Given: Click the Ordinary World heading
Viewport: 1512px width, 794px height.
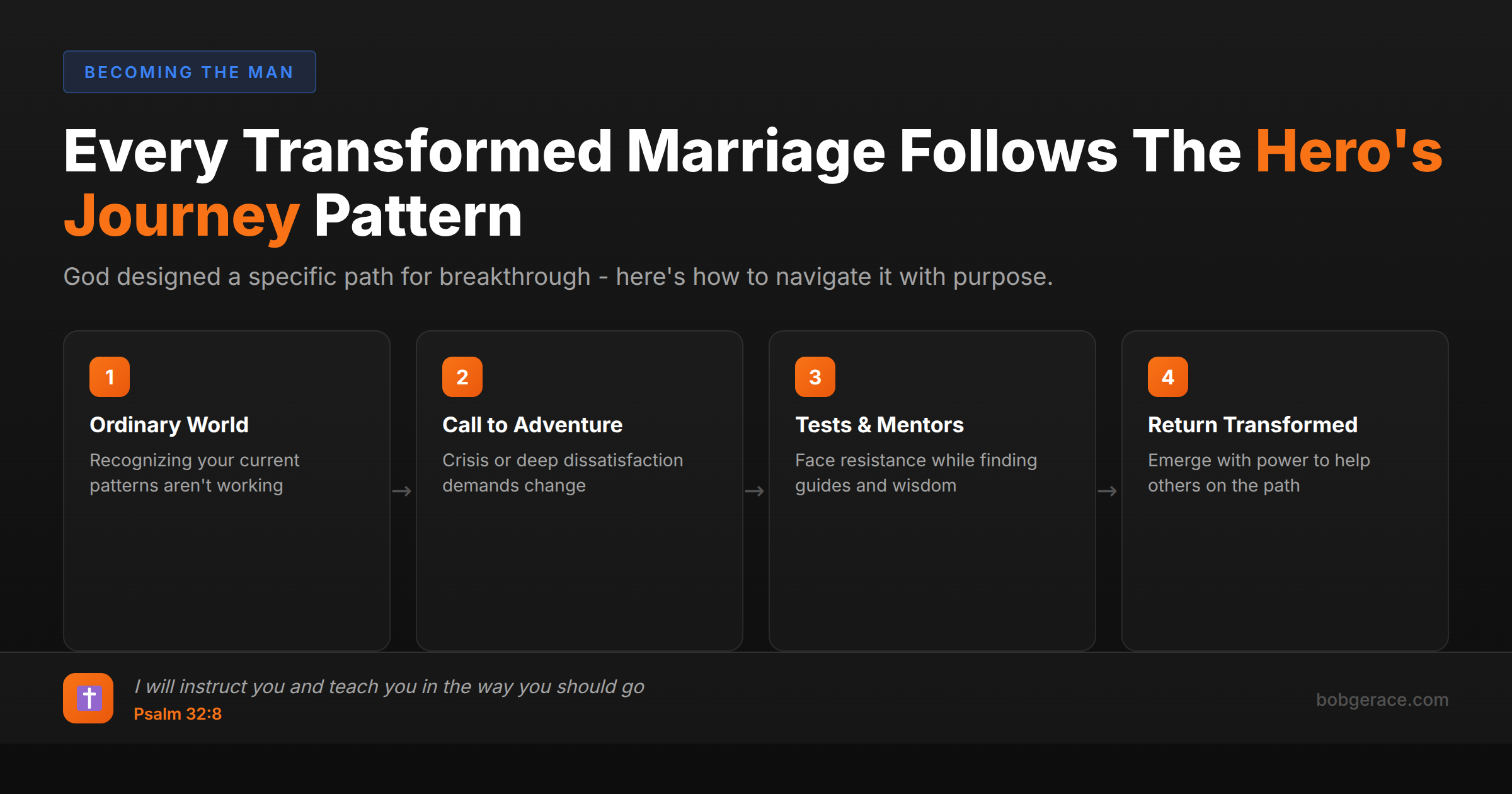Looking at the screenshot, I should pyautogui.click(x=169, y=424).
